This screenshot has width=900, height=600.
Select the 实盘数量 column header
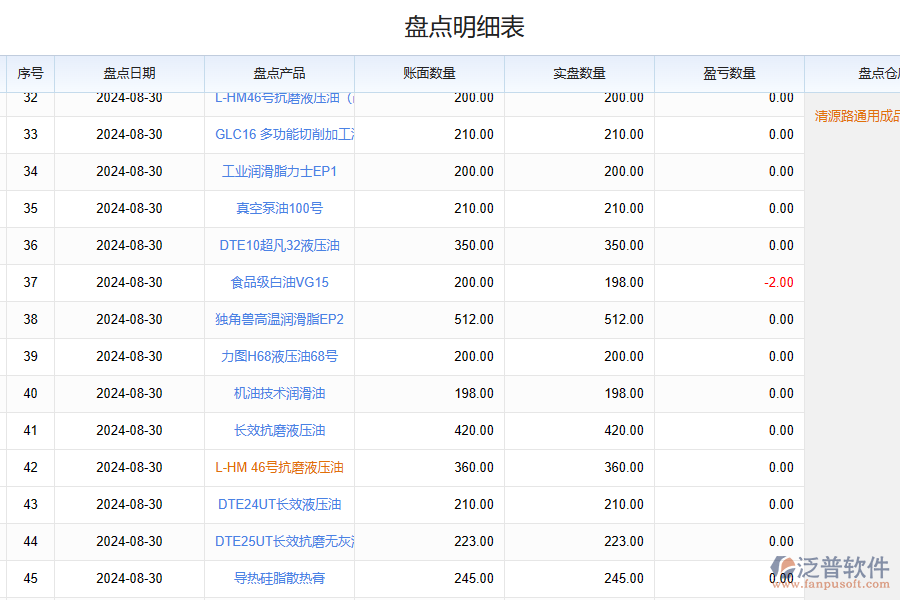[x=580, y=73]
